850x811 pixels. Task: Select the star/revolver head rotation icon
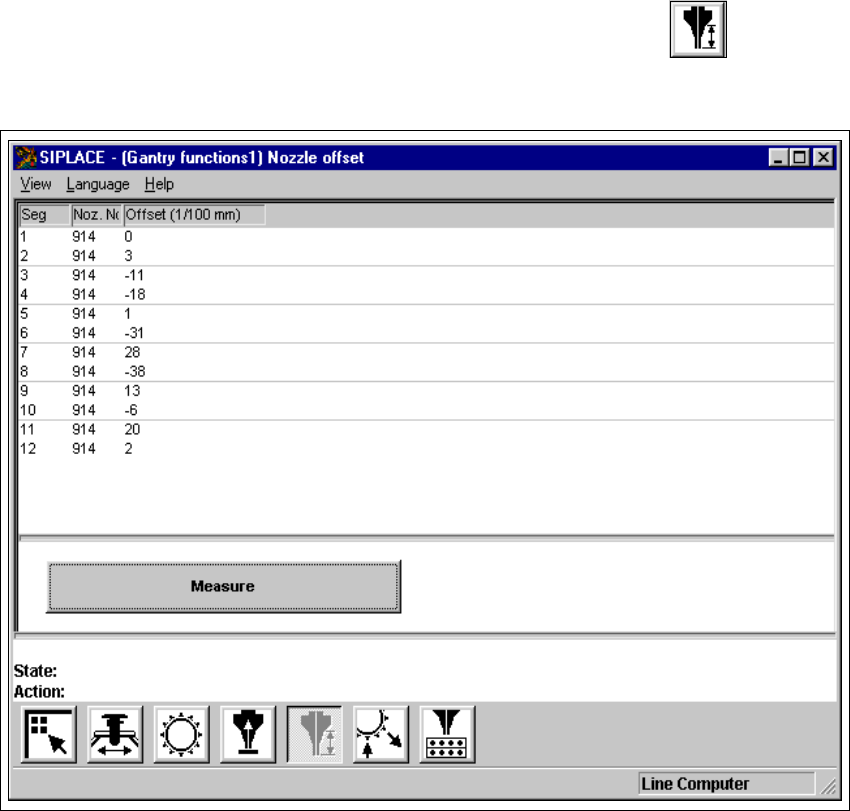pos(181,735)
